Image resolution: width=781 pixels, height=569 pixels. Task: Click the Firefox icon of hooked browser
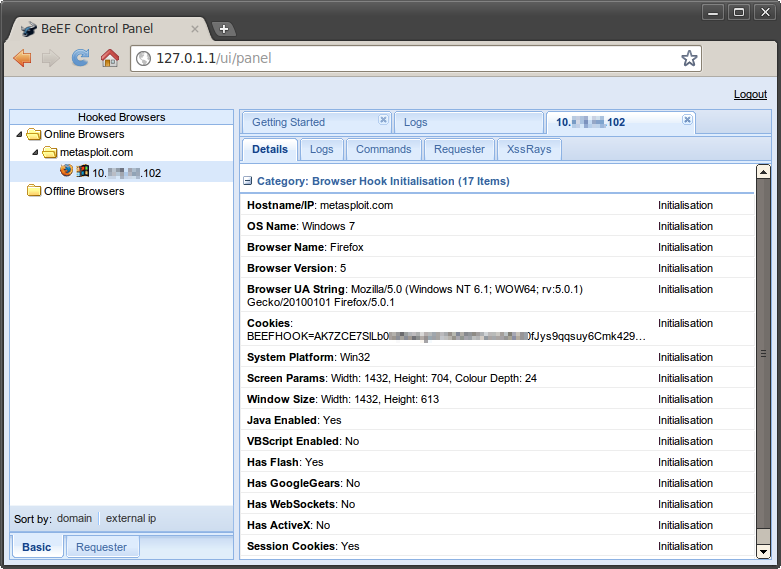click(66, 170)
